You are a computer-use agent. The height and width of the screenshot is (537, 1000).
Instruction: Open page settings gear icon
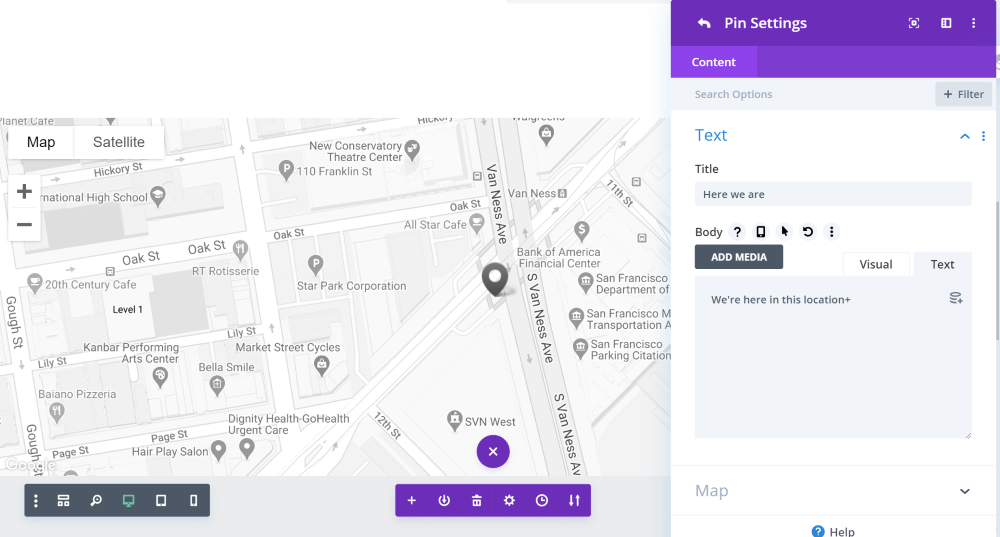pyautogui.click(x=509, y=501)
